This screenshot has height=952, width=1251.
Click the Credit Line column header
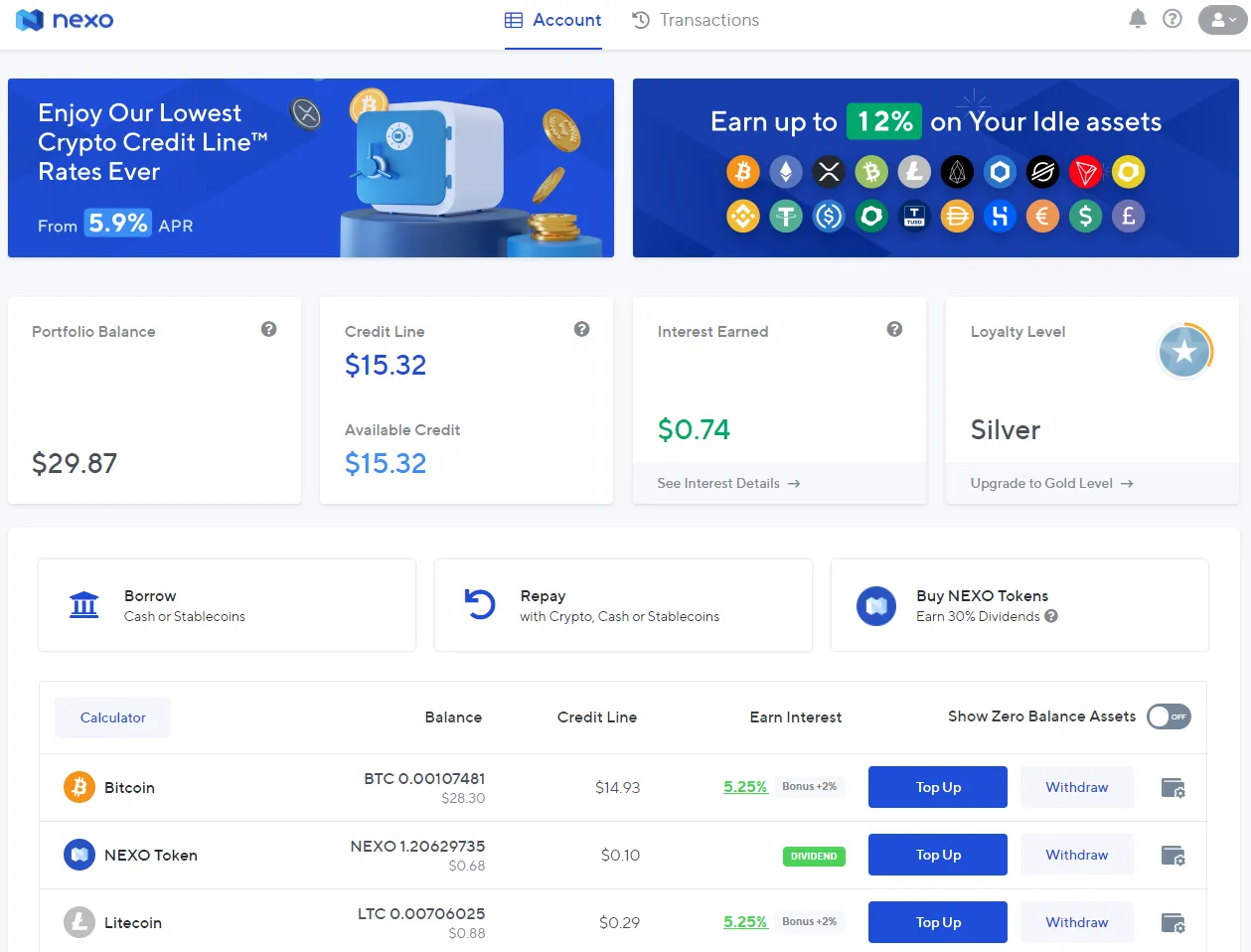pos(597,717)
